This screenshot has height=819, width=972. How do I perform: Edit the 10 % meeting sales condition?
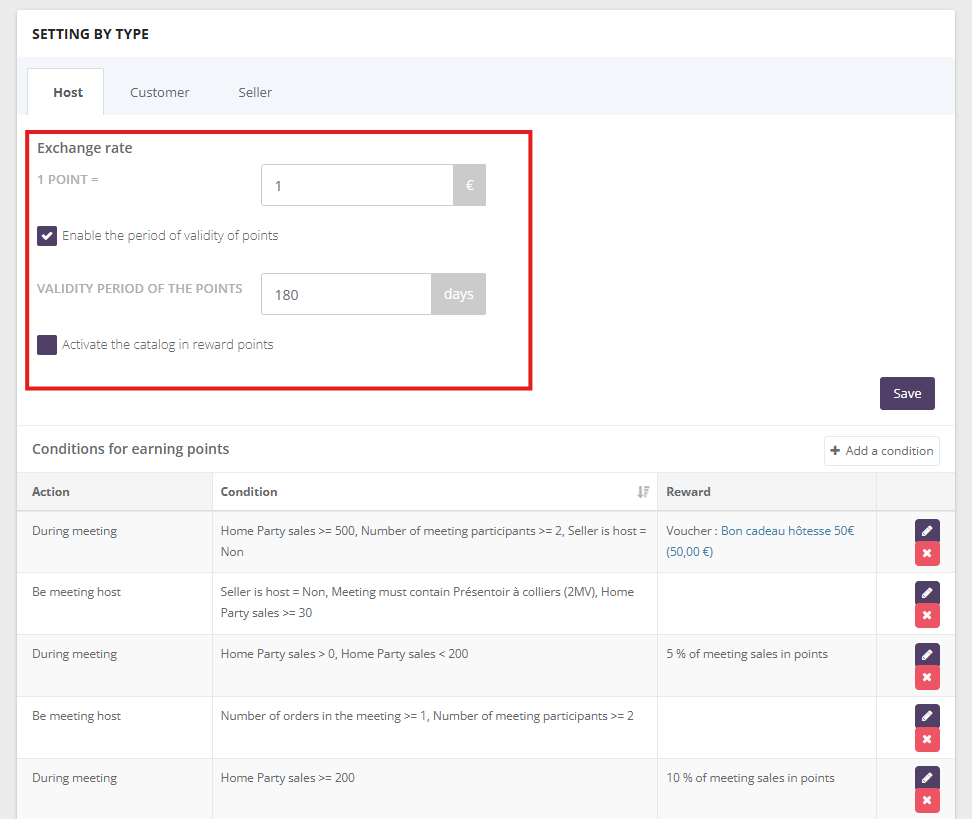point(926,778)
